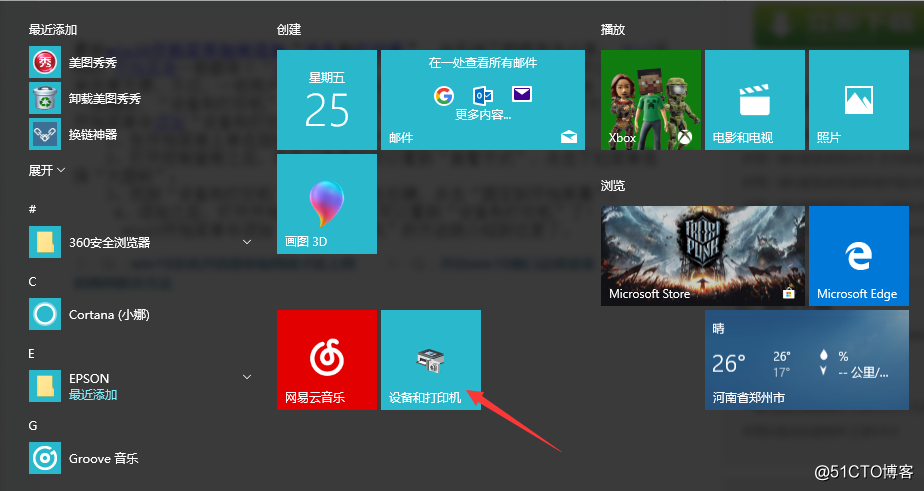Screen dimensions: 924x491
Task: Open the 美图秀秀 app icon
Action: click(45, 62)
